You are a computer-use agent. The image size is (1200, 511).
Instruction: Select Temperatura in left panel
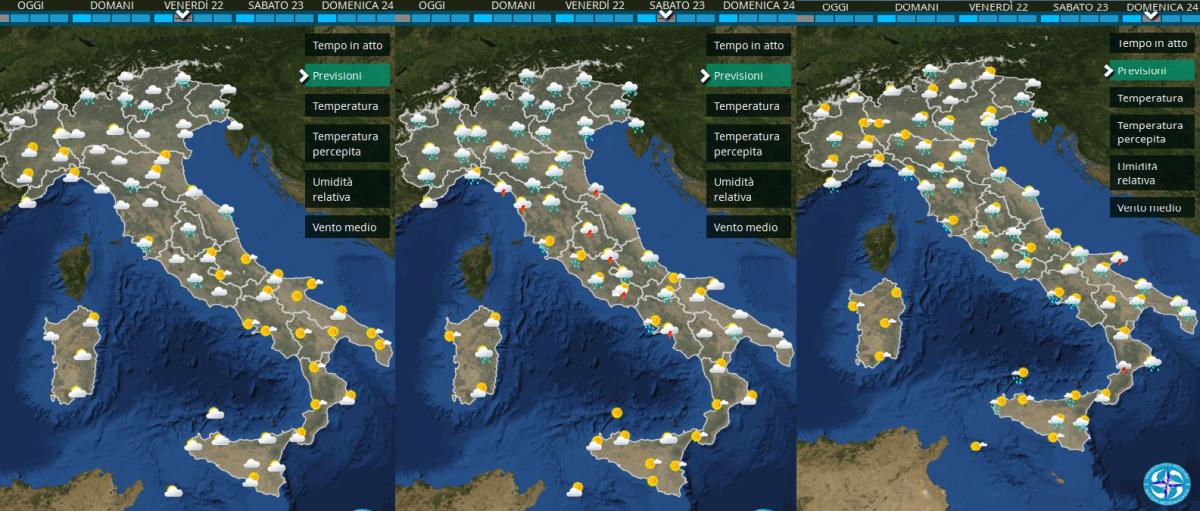pyautogui.click(x=347, y=106)
